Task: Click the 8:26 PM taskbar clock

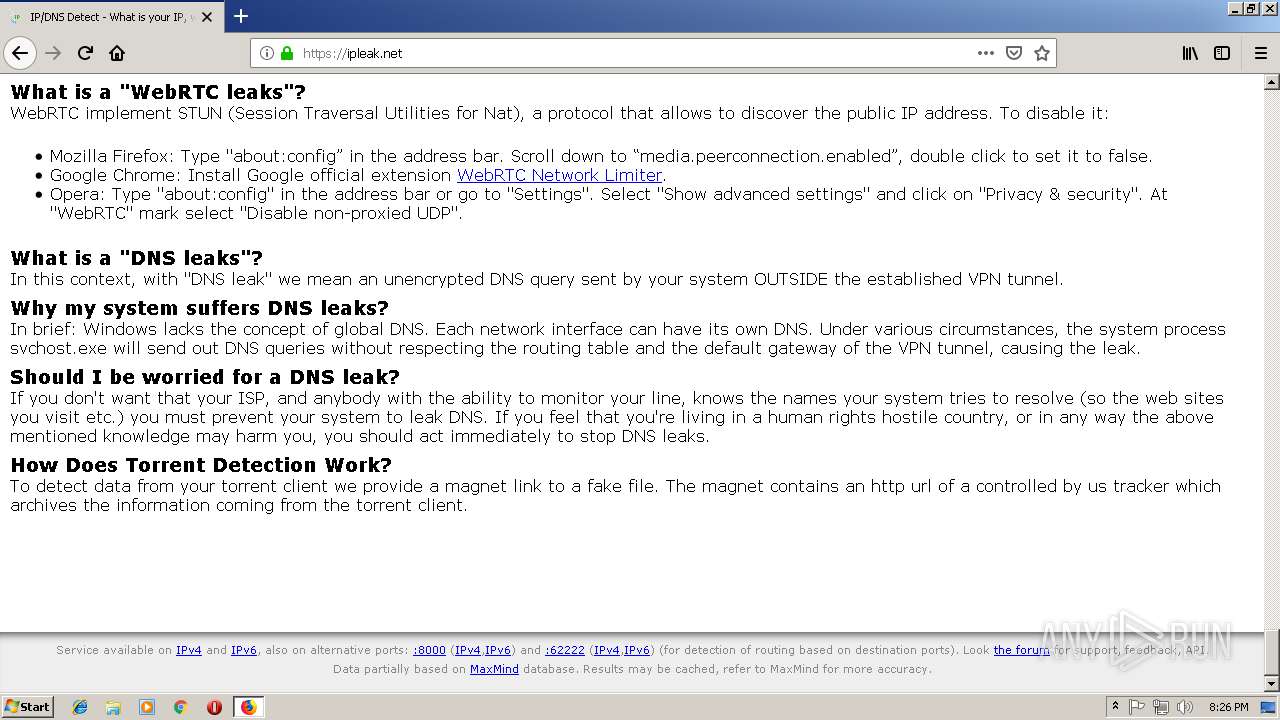Action: [x=1228, y=707]
